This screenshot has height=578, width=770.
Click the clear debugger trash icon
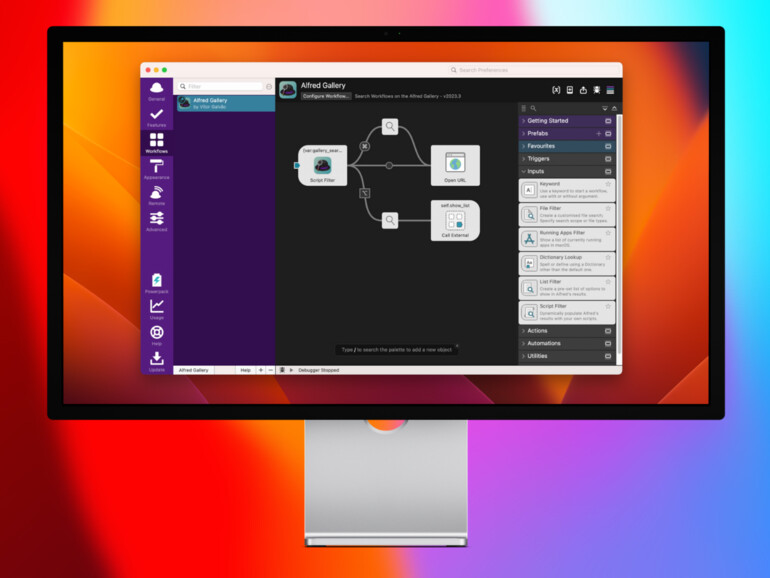[x=282, y=370]
